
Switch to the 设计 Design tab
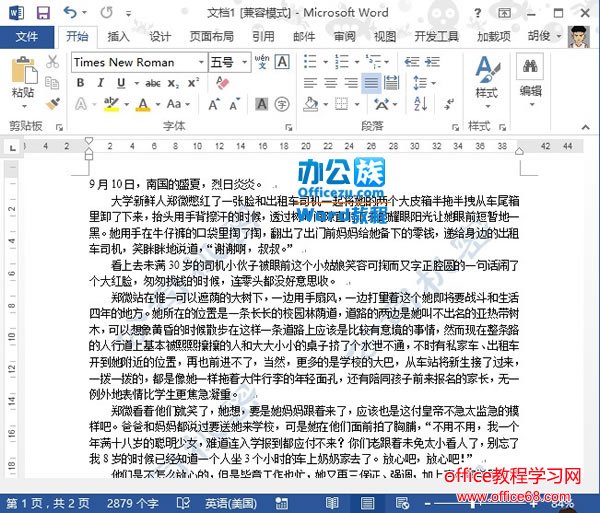pyautogui.click(x=160, y=37)
